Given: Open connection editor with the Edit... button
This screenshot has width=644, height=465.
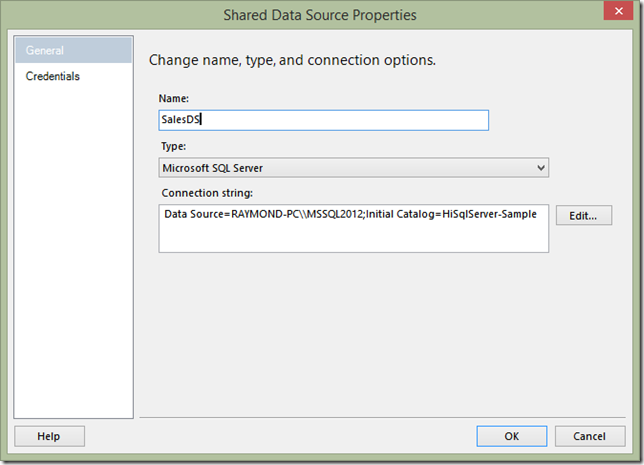Looking at the screenshot, I should tap(584, 215).
